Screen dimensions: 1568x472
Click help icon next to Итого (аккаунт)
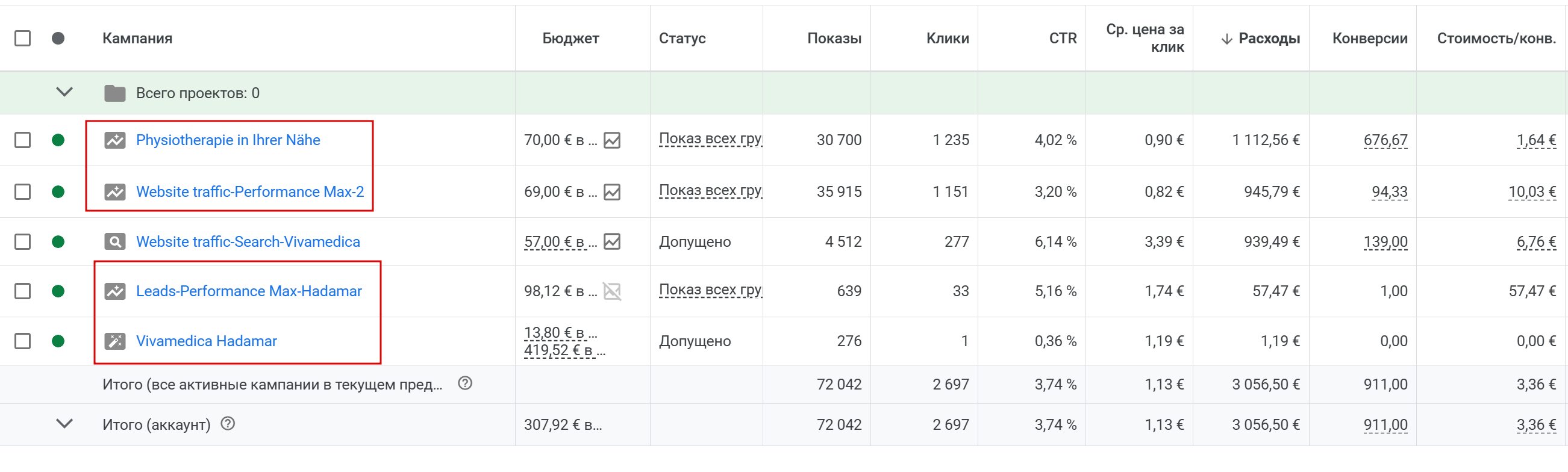228,424
